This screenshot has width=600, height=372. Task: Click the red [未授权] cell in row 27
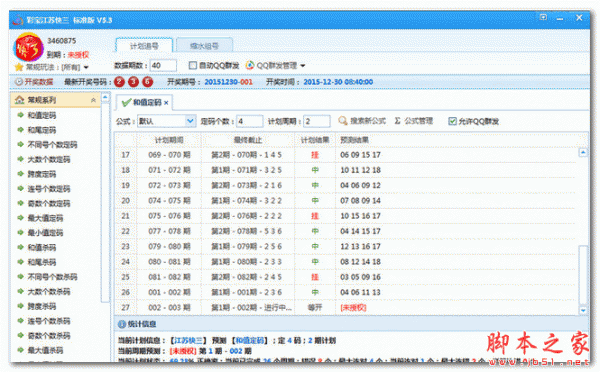353,308
